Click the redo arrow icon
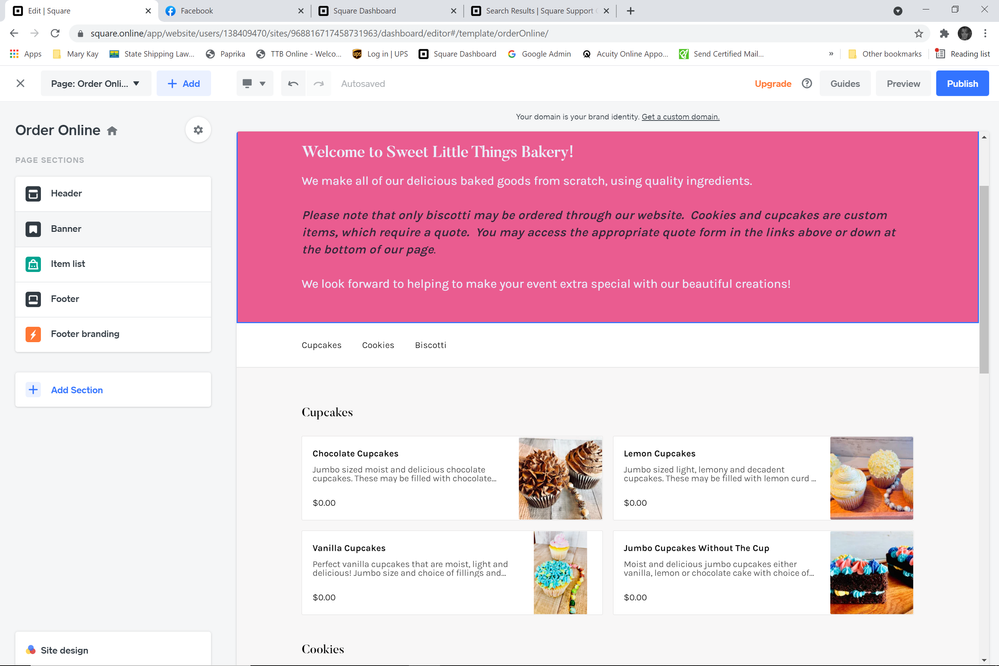Image resolution: width=999 pixels, height=666 pixels. click(319, 84)
